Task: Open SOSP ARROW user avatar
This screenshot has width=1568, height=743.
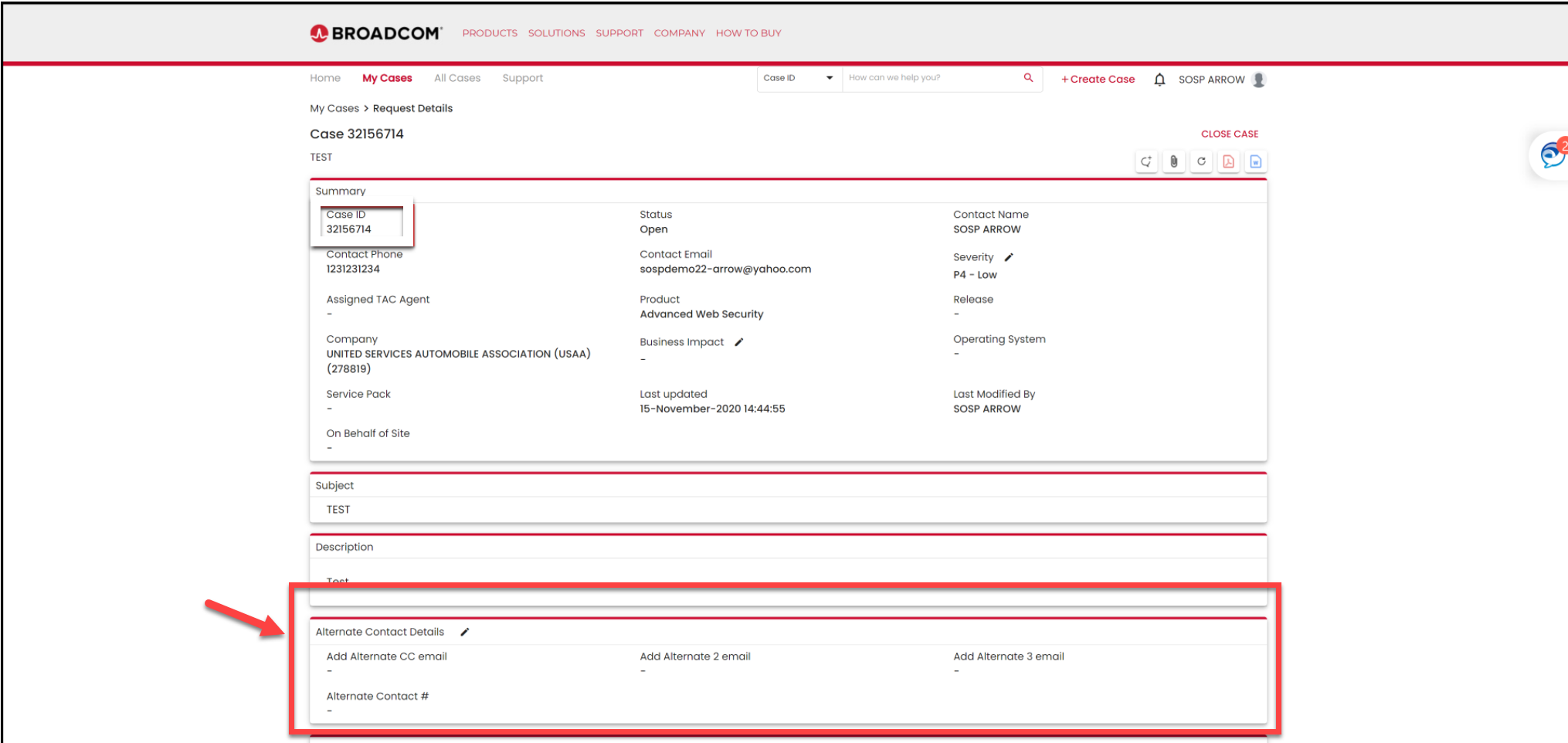Action: [x=1259, y=80]
